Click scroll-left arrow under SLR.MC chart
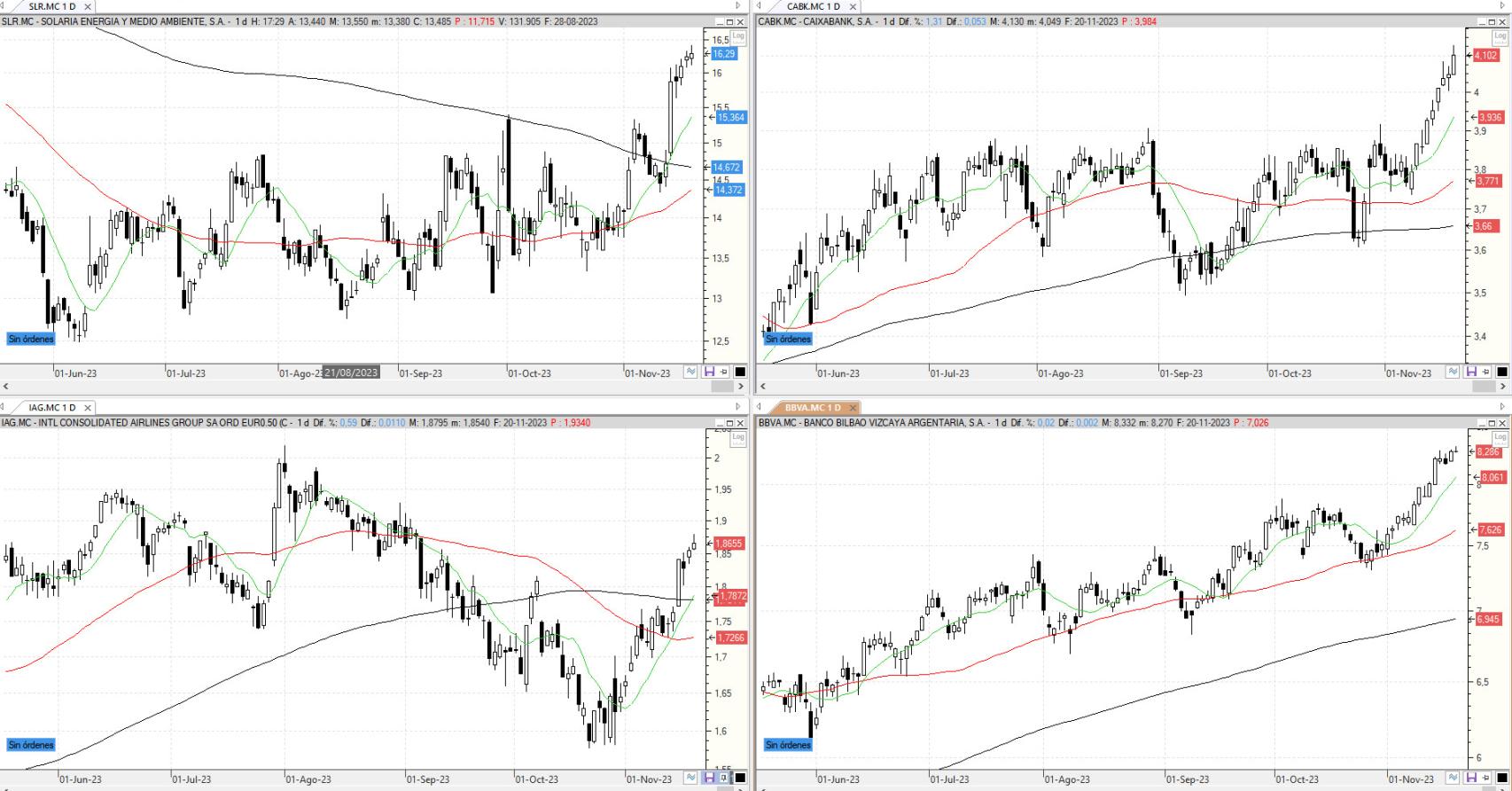This screenshot has height=791, width=1512. [5, 387]
